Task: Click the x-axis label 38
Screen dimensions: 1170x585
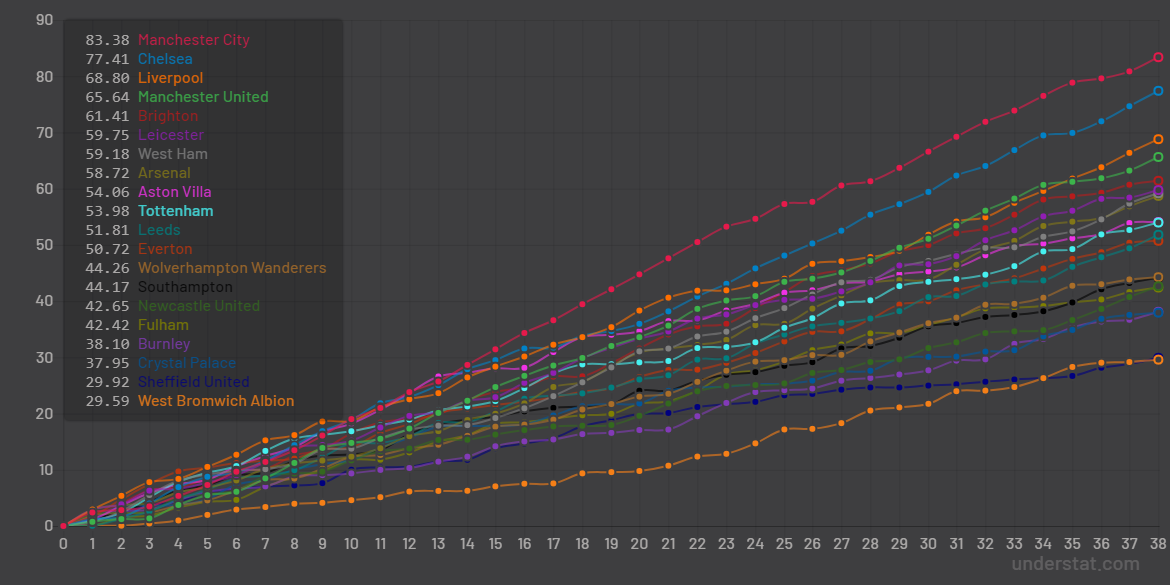Action: [1157, 543]
